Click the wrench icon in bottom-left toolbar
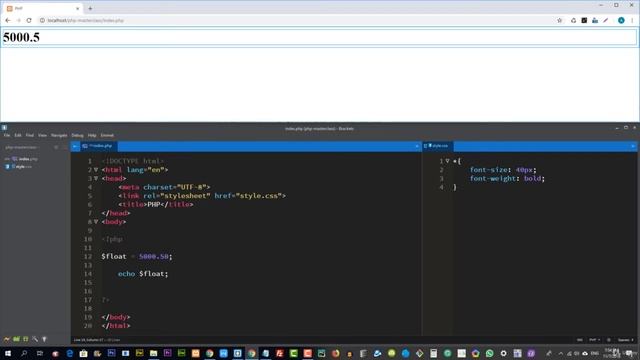 35,339
